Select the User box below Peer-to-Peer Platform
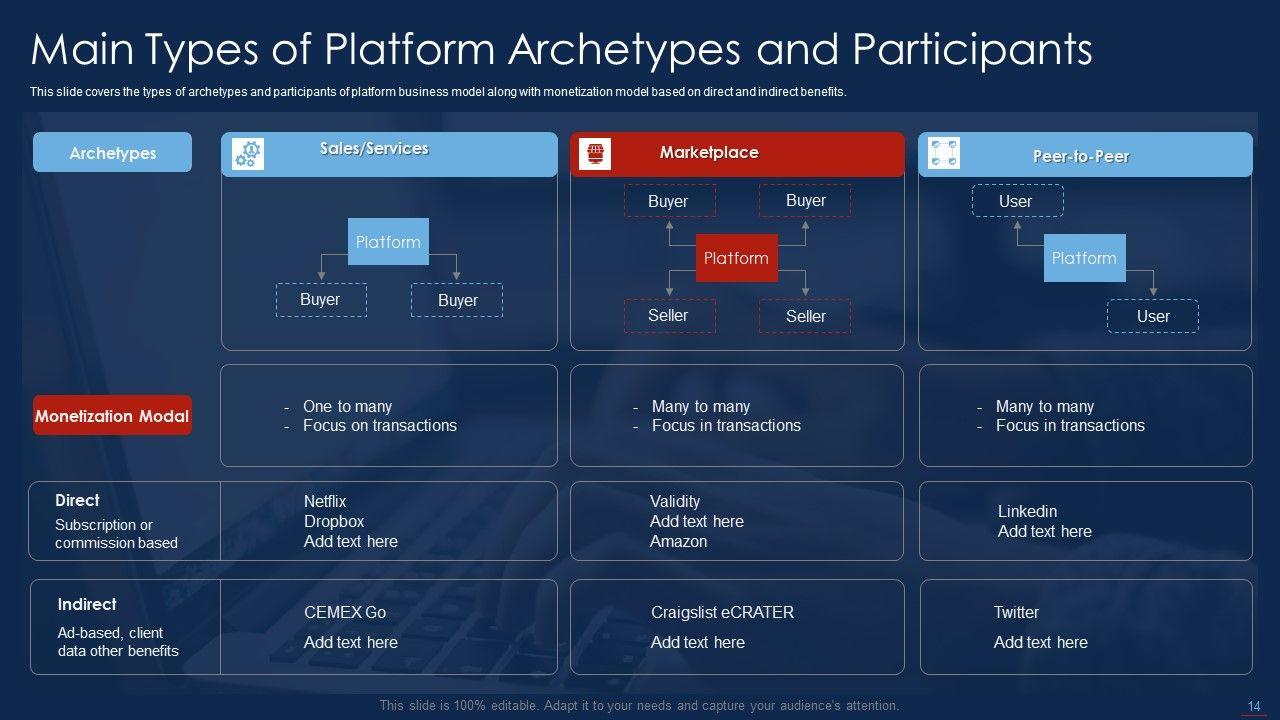The height and width of the screenshot is (720, 1280). tap(1153, 316)
